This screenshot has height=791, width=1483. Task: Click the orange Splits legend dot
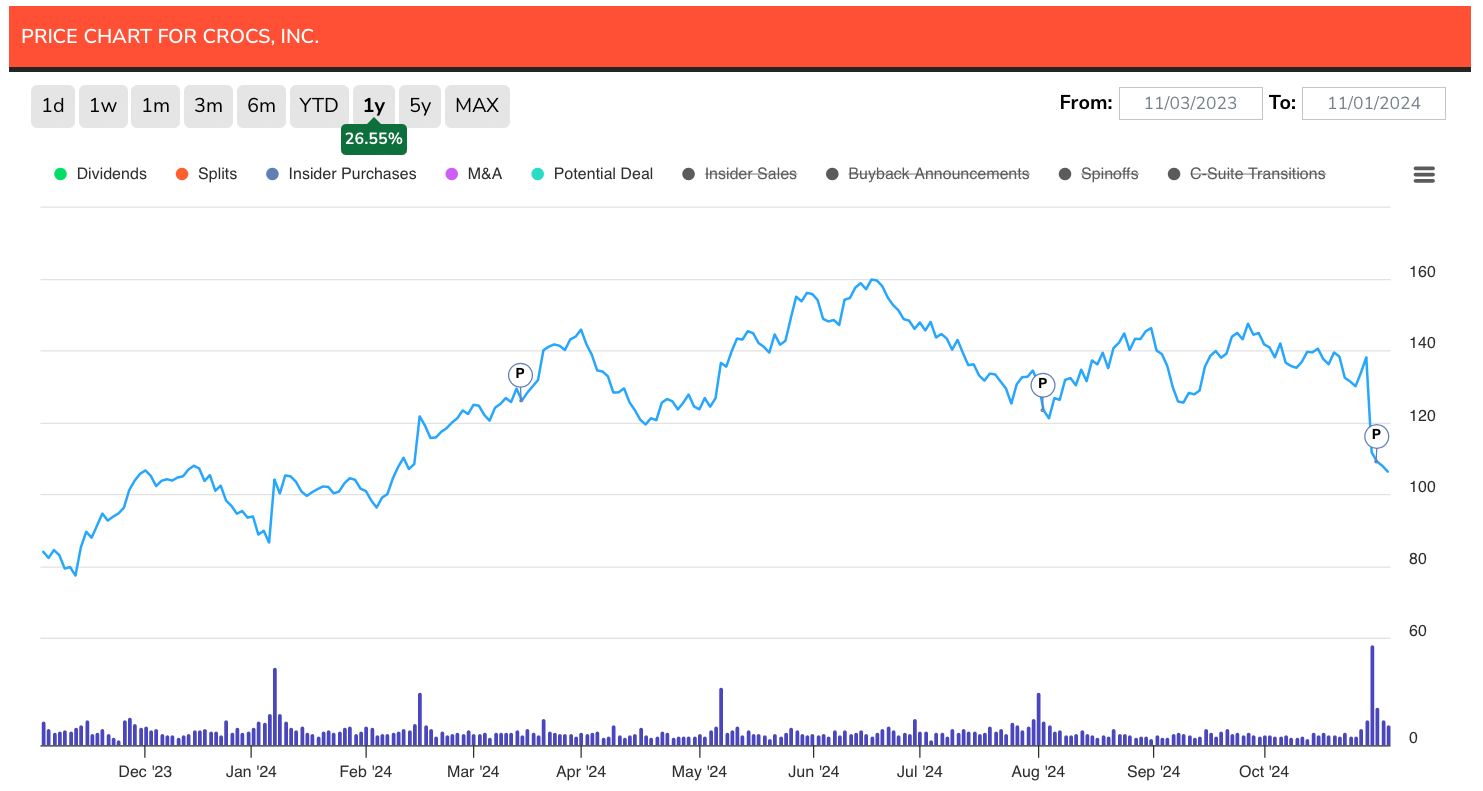(181, 173)
